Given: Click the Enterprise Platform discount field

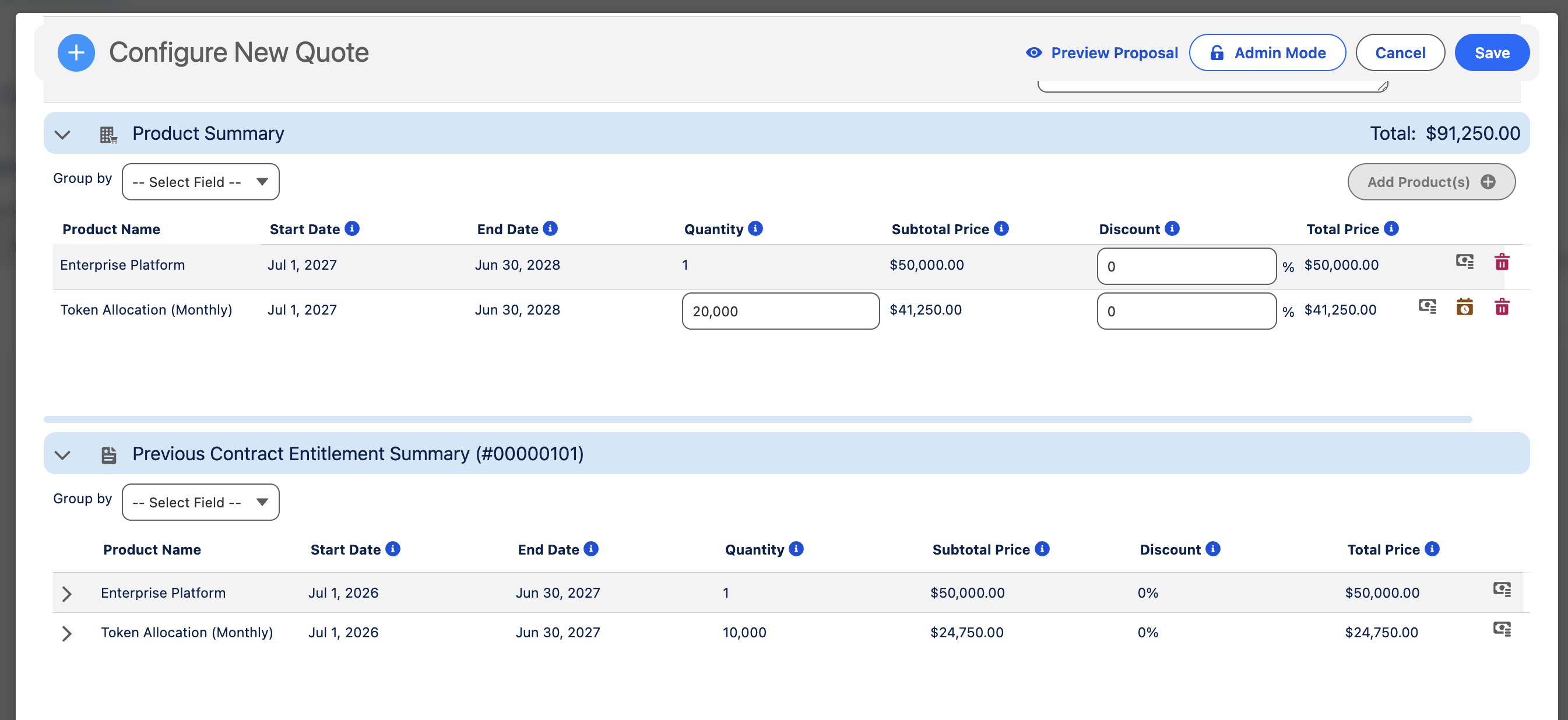Looking at the screenshot, I should pos(1186,266).
